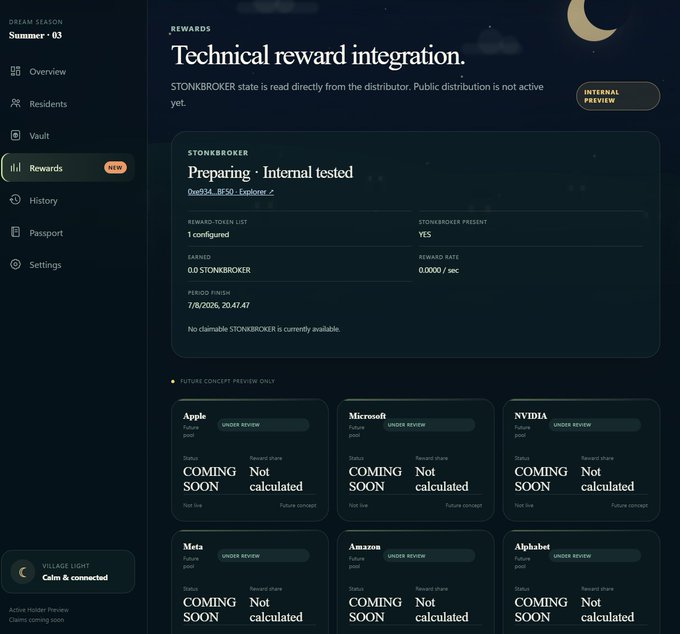Image resolution: width=680 pixels, height=634 pixels.
Task: Click the Under Review badge on Meta card
Action: coord(263,556)
